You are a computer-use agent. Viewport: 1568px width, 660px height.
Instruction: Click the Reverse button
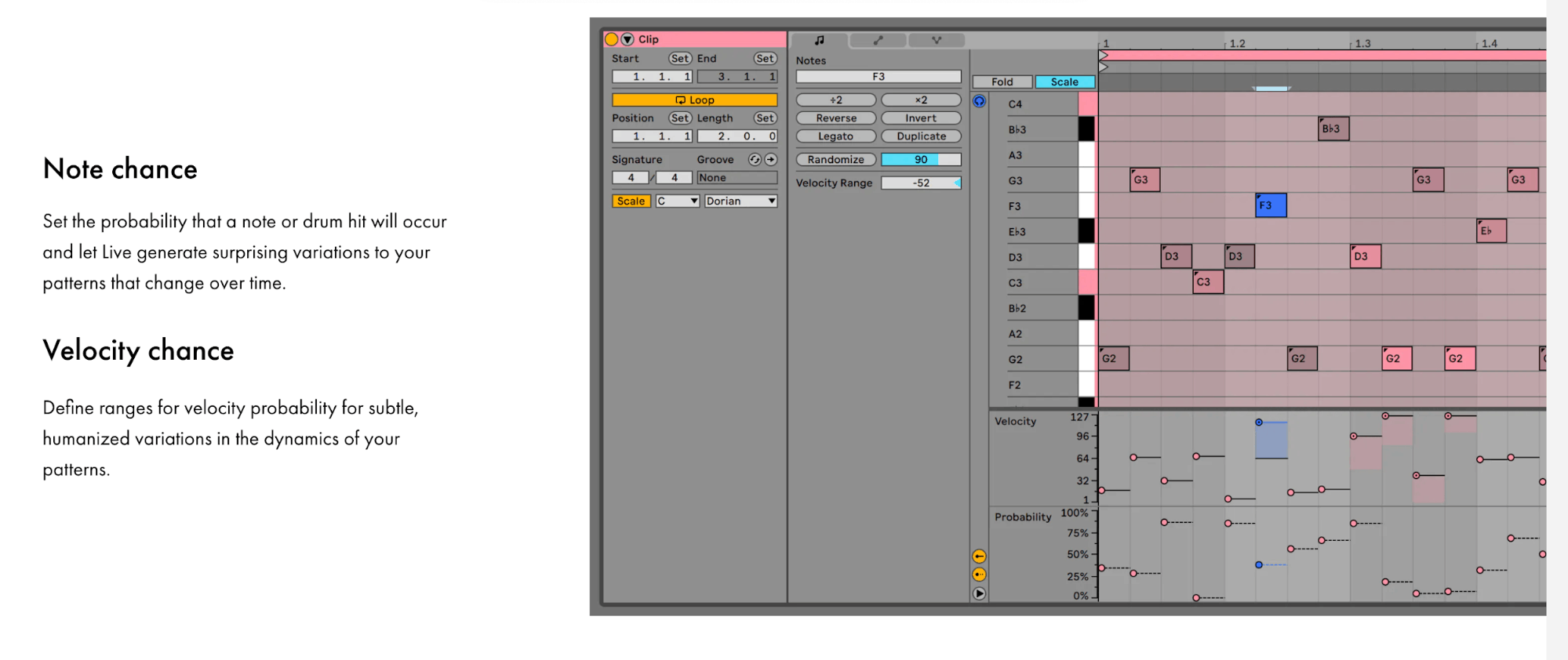[x=836, y=118]
